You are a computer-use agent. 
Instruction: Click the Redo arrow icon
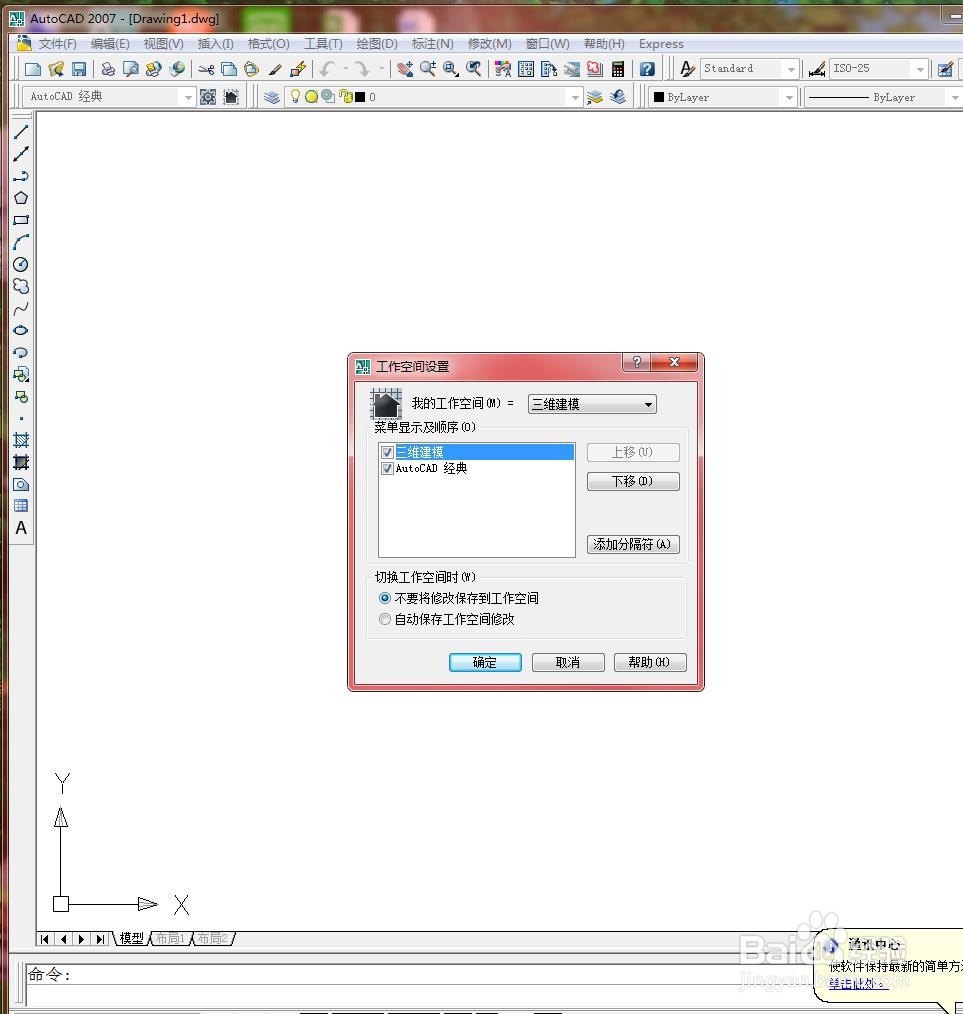363,69
